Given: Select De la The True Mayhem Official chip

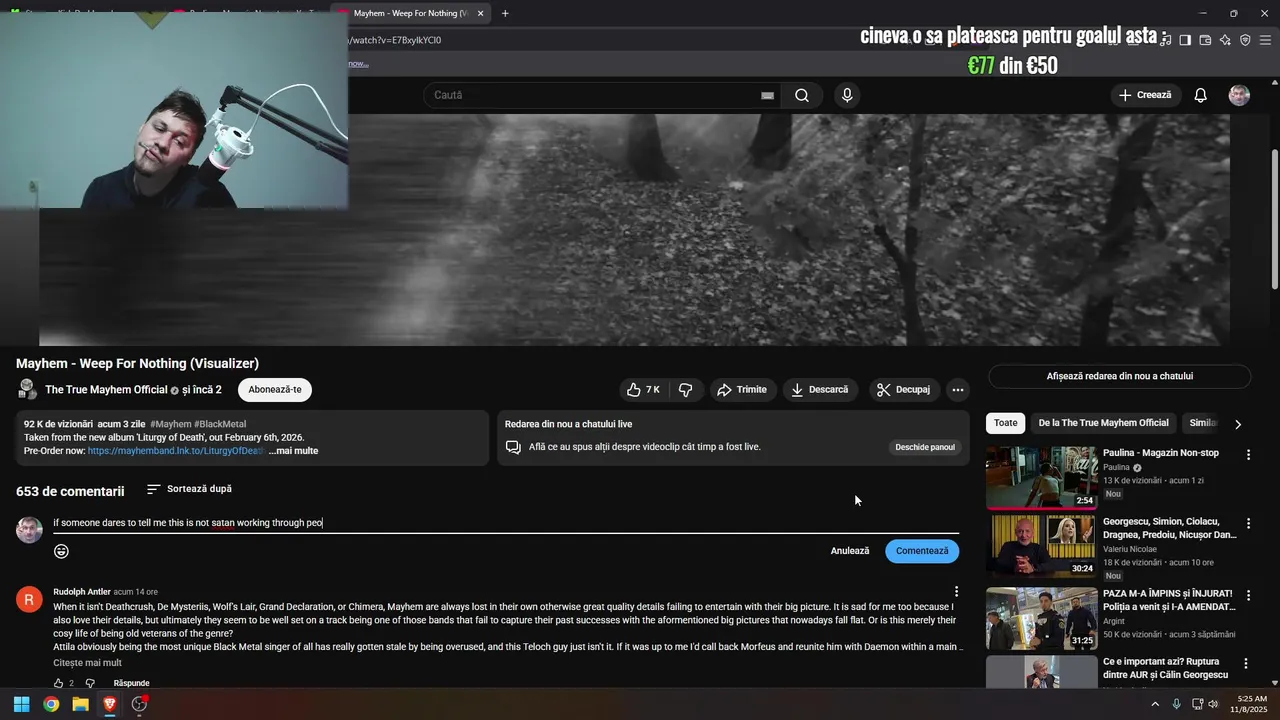Looking at the screenshot, I should pyautogui.click(x=1103, y=423).
